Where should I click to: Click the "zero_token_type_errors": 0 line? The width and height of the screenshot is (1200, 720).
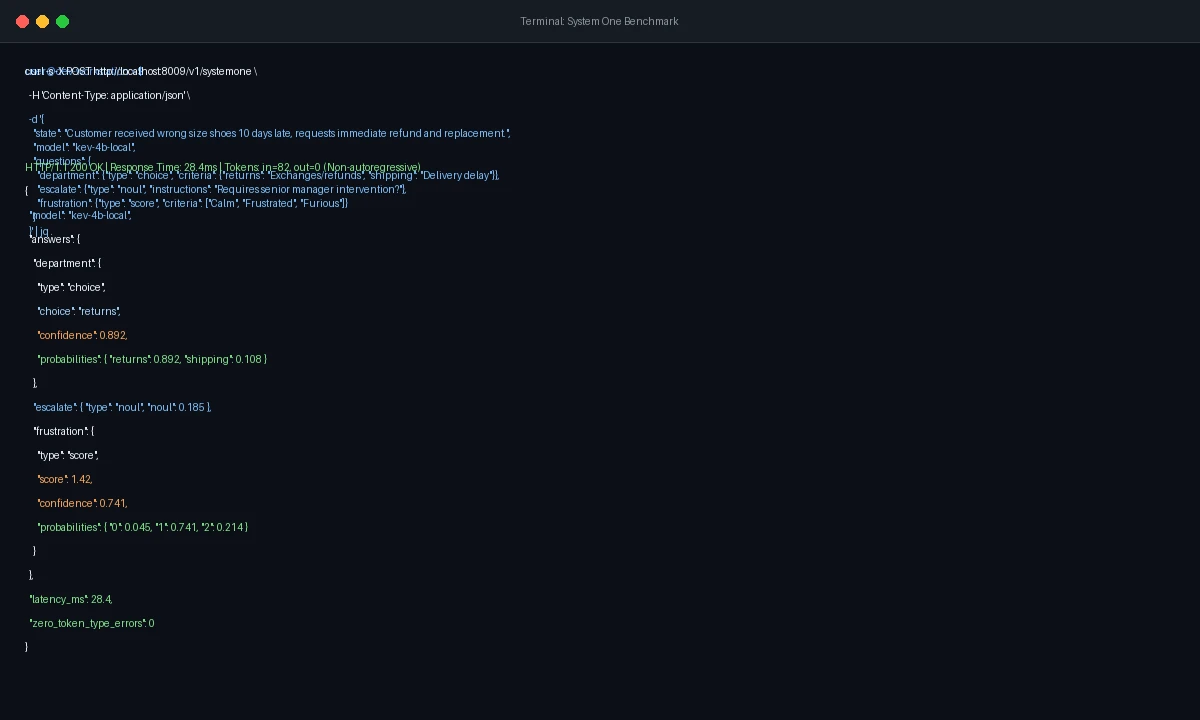click(92, 623)
